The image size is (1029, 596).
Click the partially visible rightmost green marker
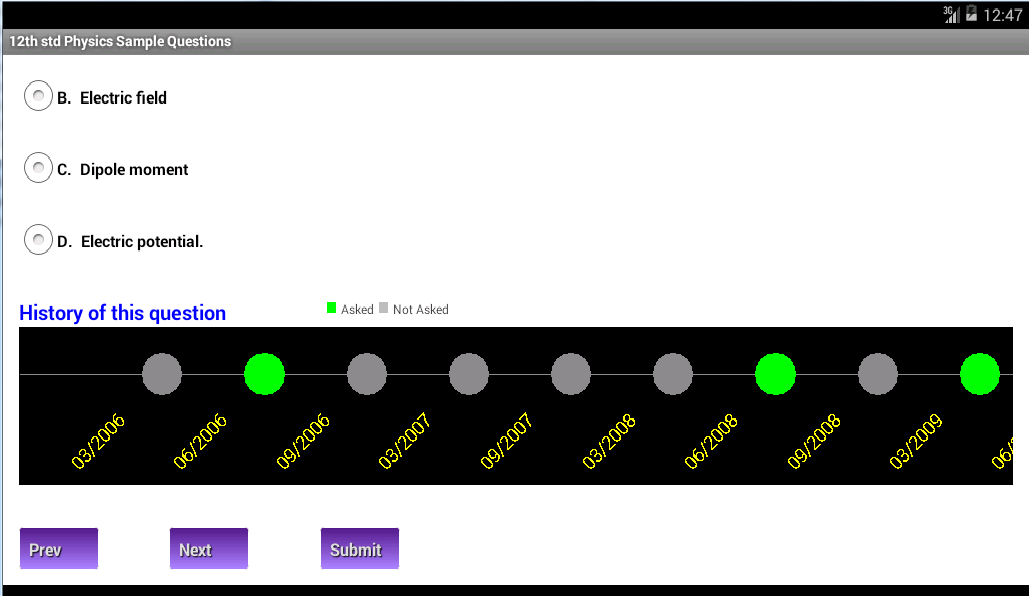click(980, 374)
